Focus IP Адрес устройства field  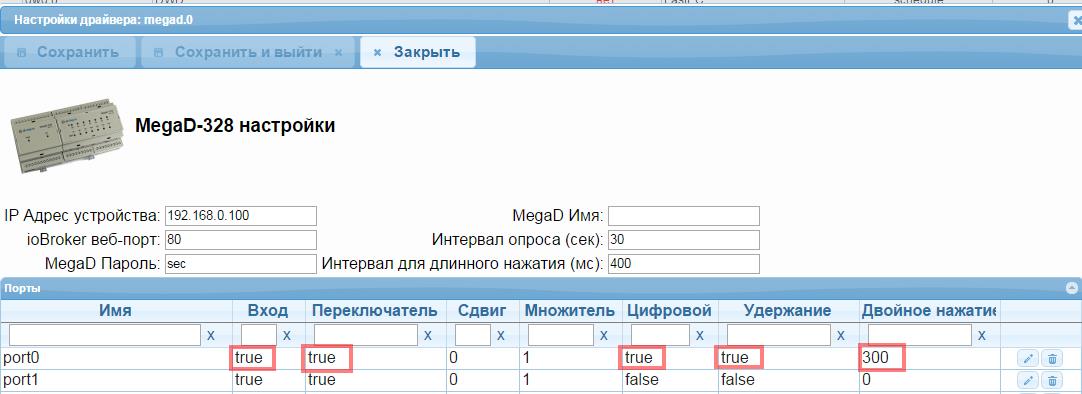(x=241, y=216)
